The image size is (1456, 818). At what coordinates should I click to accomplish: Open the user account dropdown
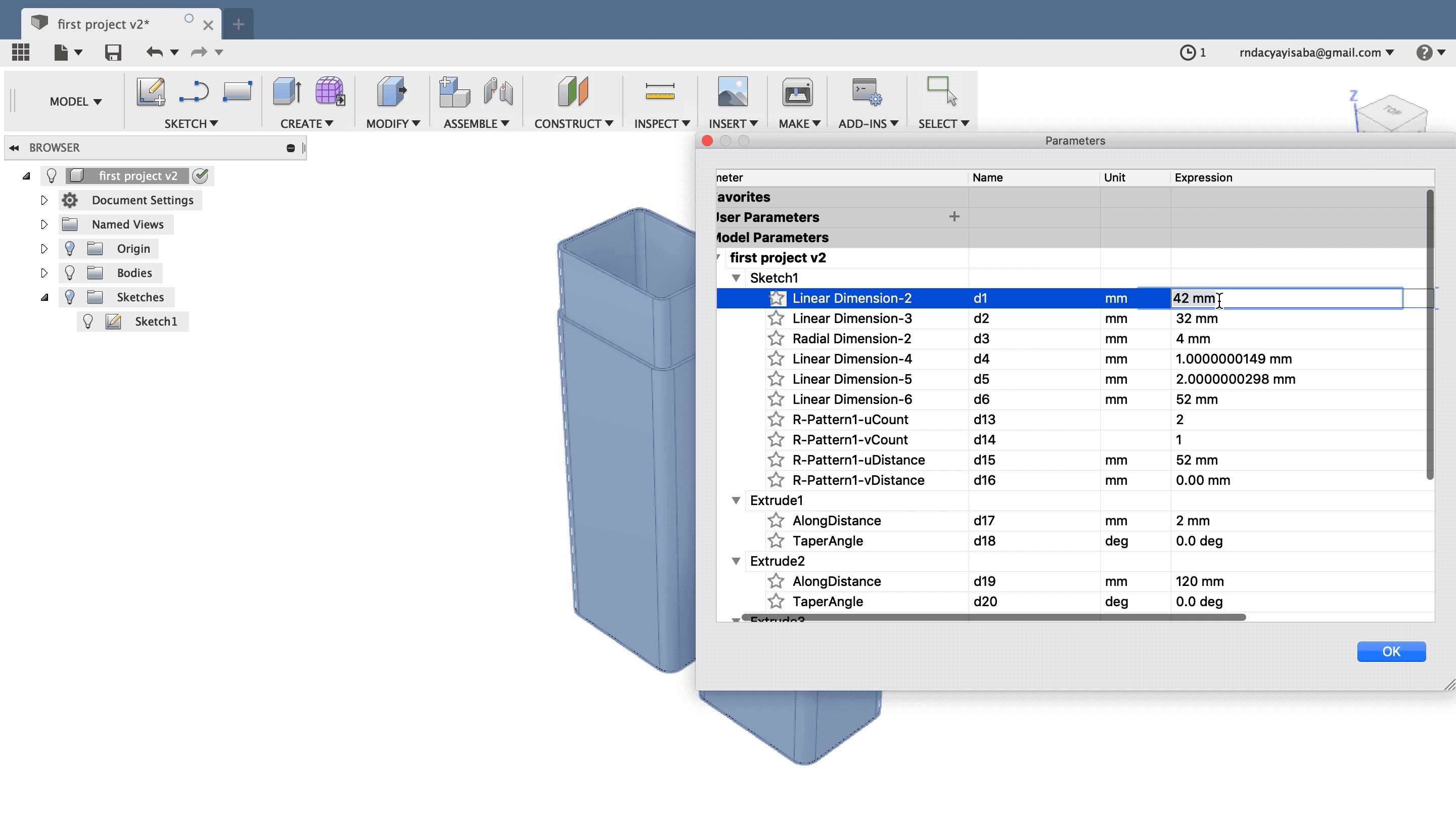(1316, 53)
